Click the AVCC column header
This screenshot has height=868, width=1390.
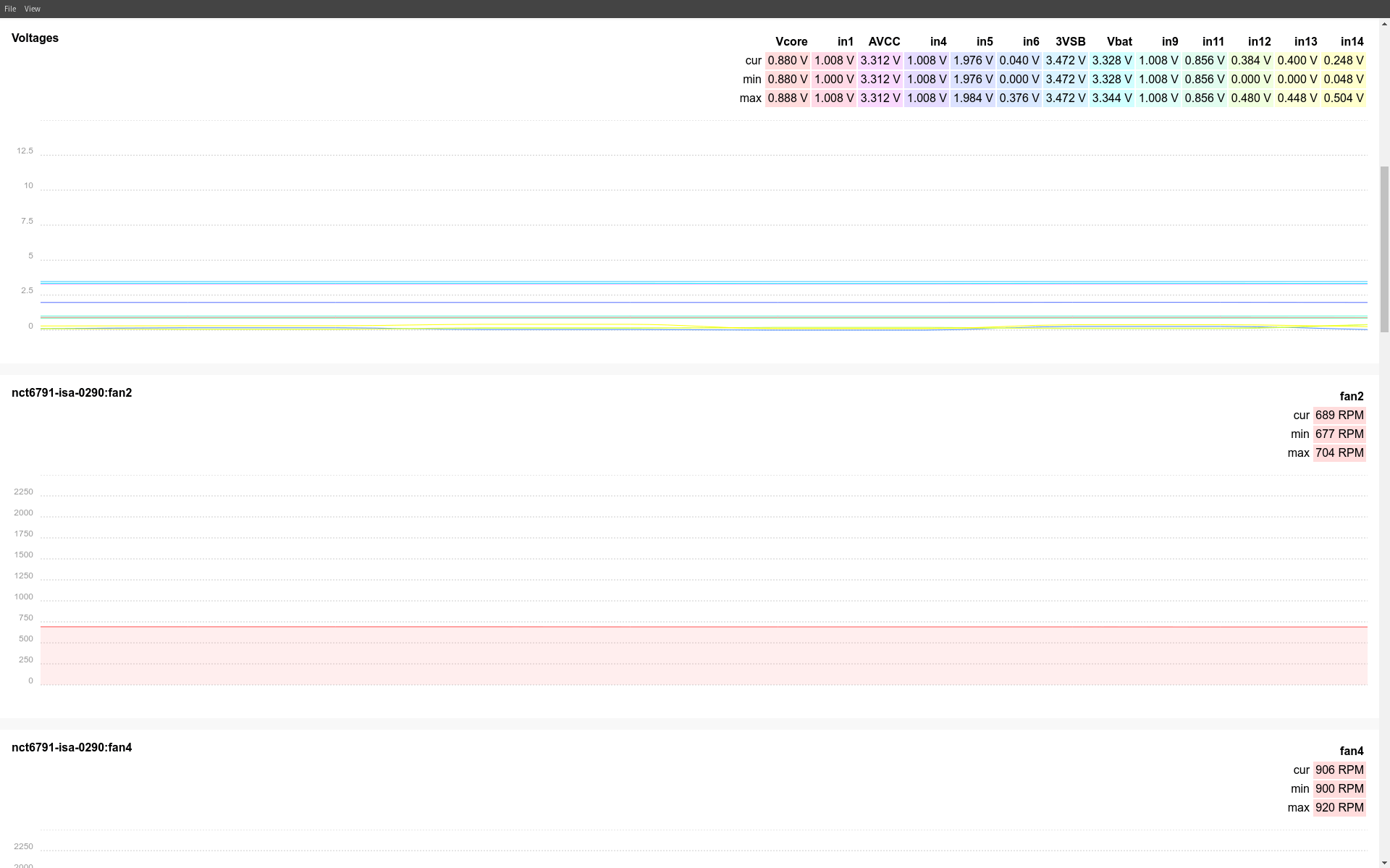pyautogui.click(x=884, y=42)
